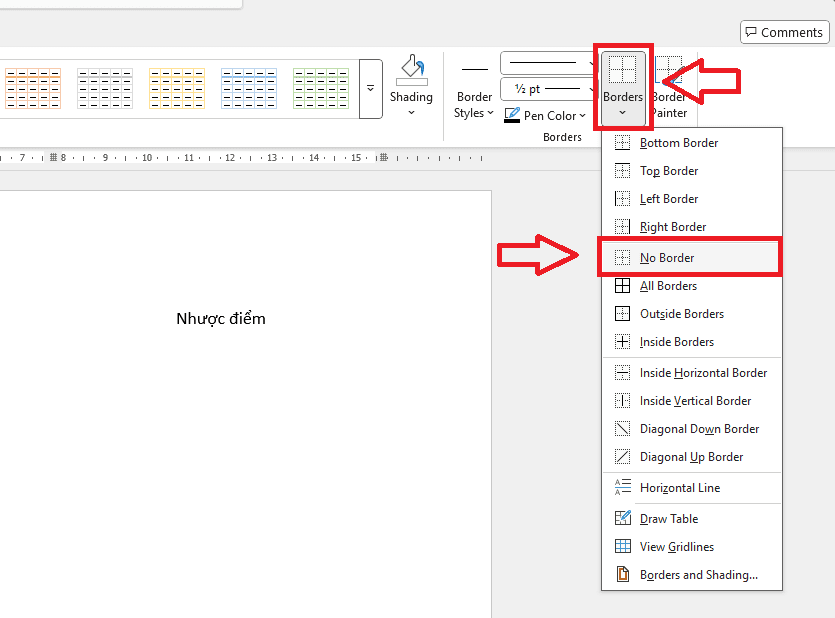The image size is (835, 618).
Task: Open the Comments button
Action: pos(784,32)
